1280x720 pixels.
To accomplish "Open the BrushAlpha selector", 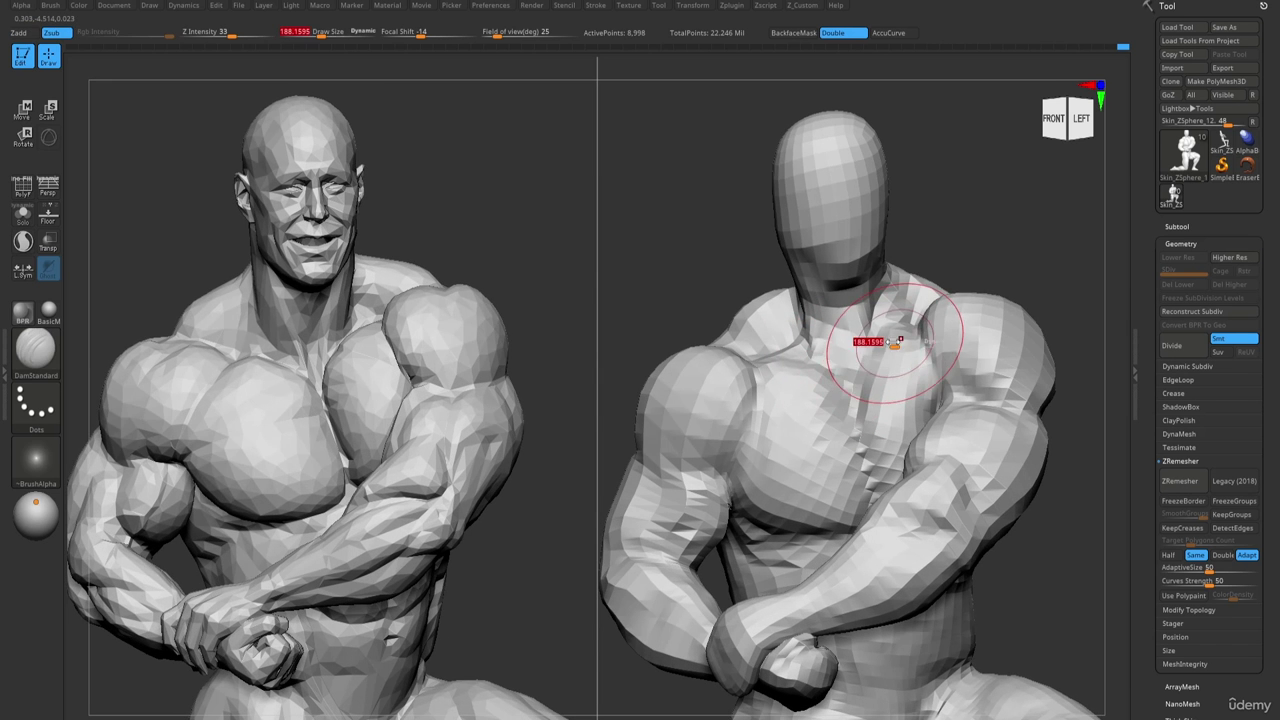I will coord(36,462).
